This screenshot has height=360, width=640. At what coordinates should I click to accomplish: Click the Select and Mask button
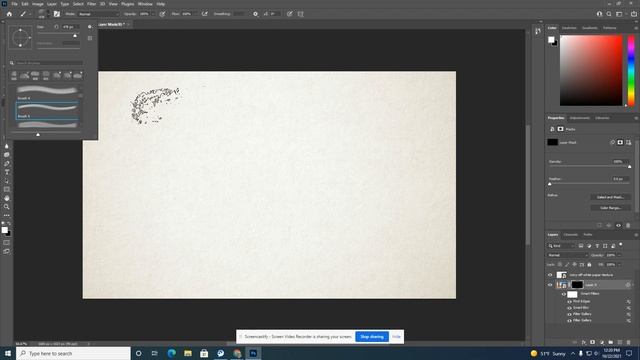610,197
